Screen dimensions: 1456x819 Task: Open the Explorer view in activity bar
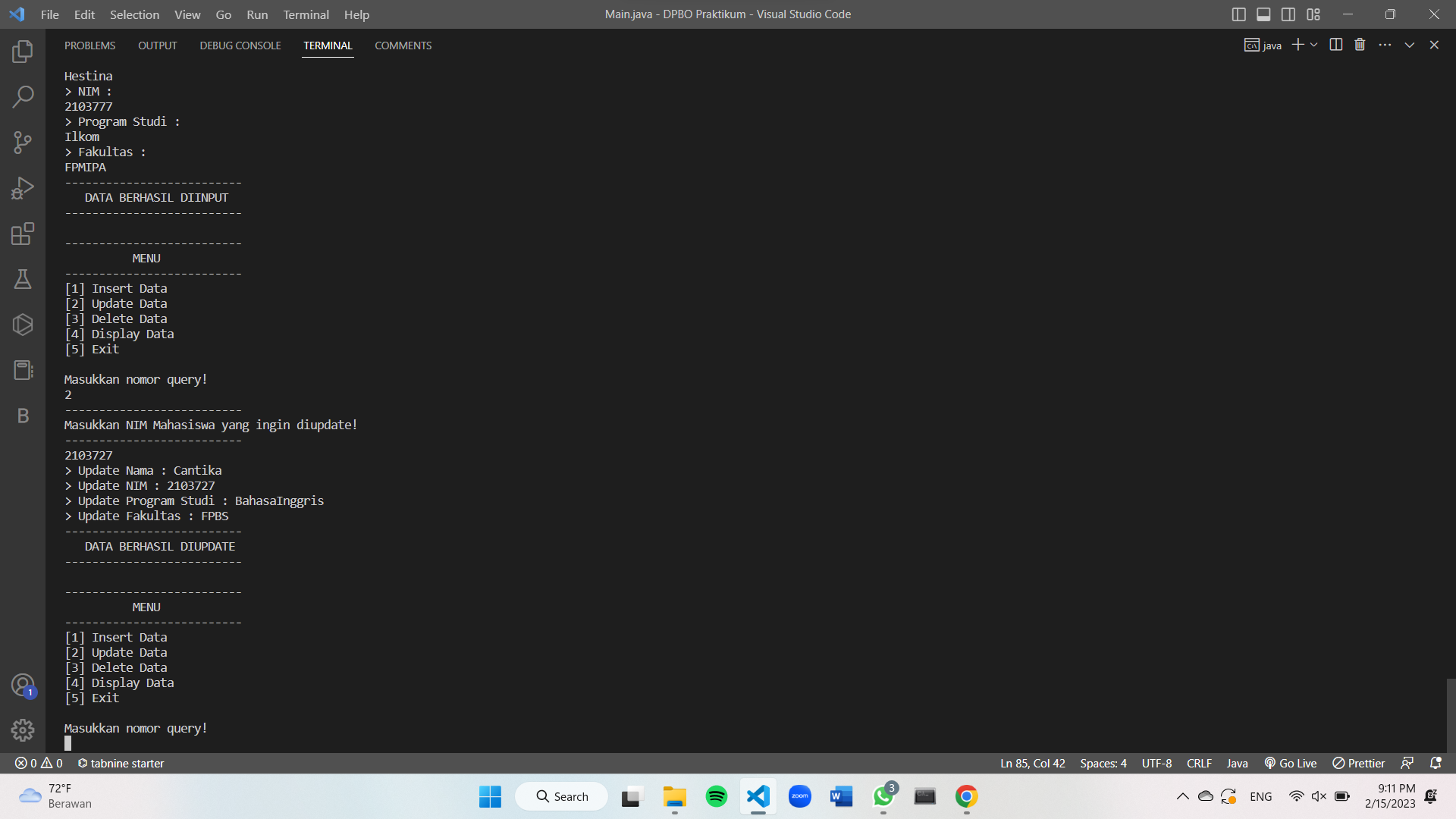(23, 52)
